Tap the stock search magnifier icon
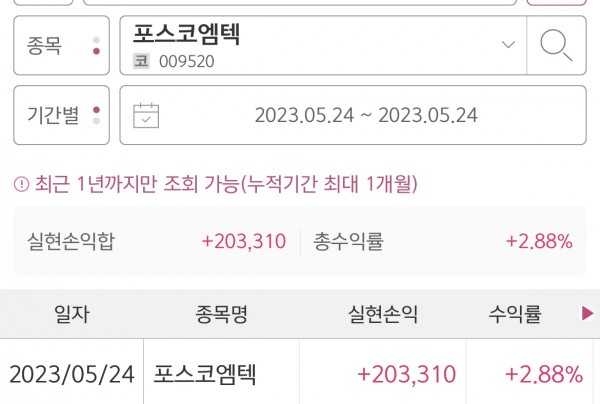 [x=555, y=45]
